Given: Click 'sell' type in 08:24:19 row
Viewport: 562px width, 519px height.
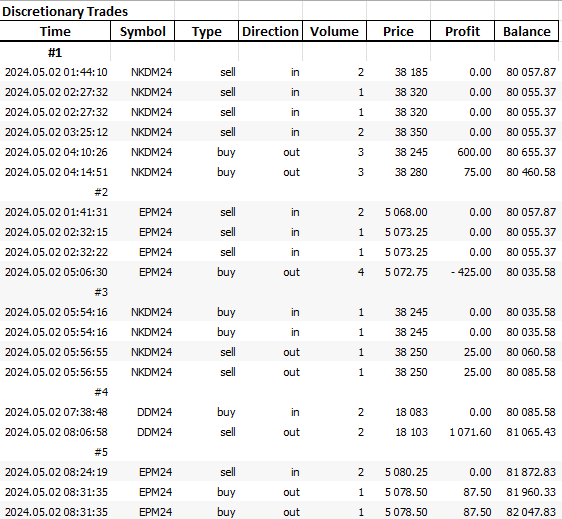Looking at the screenshot, I should coord(228,472).
